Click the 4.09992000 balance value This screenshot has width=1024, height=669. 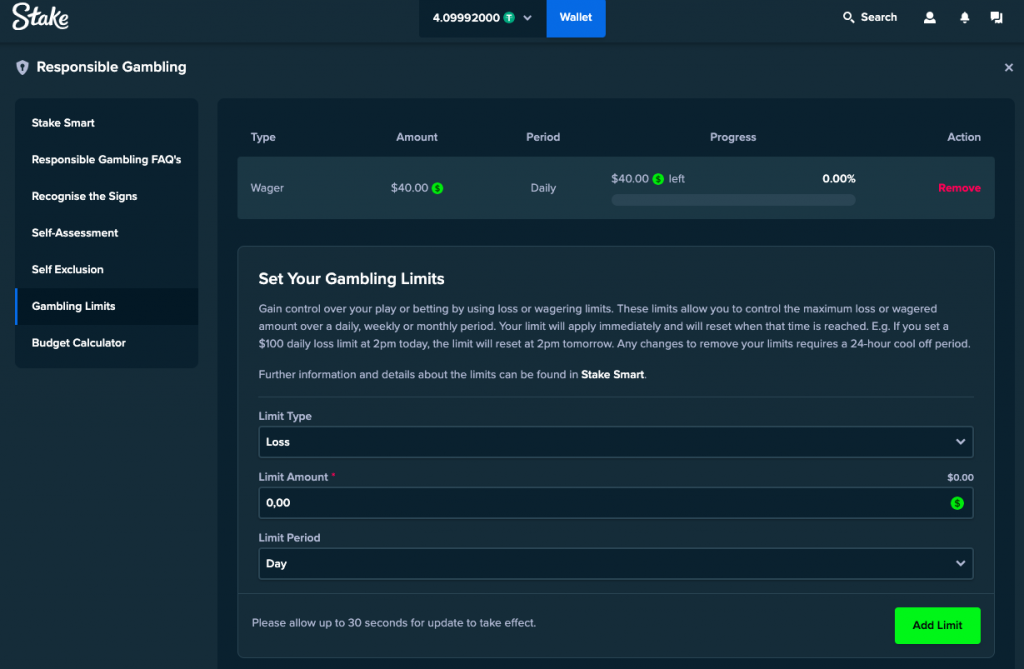466,18
